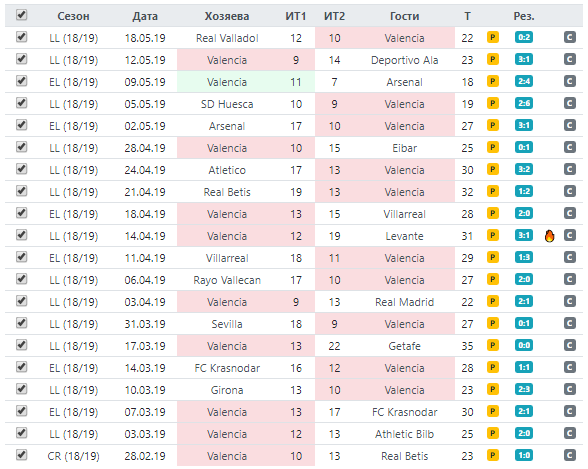Open Athletic Bilb team link
The image size is (588, 469).
point(404,434)
